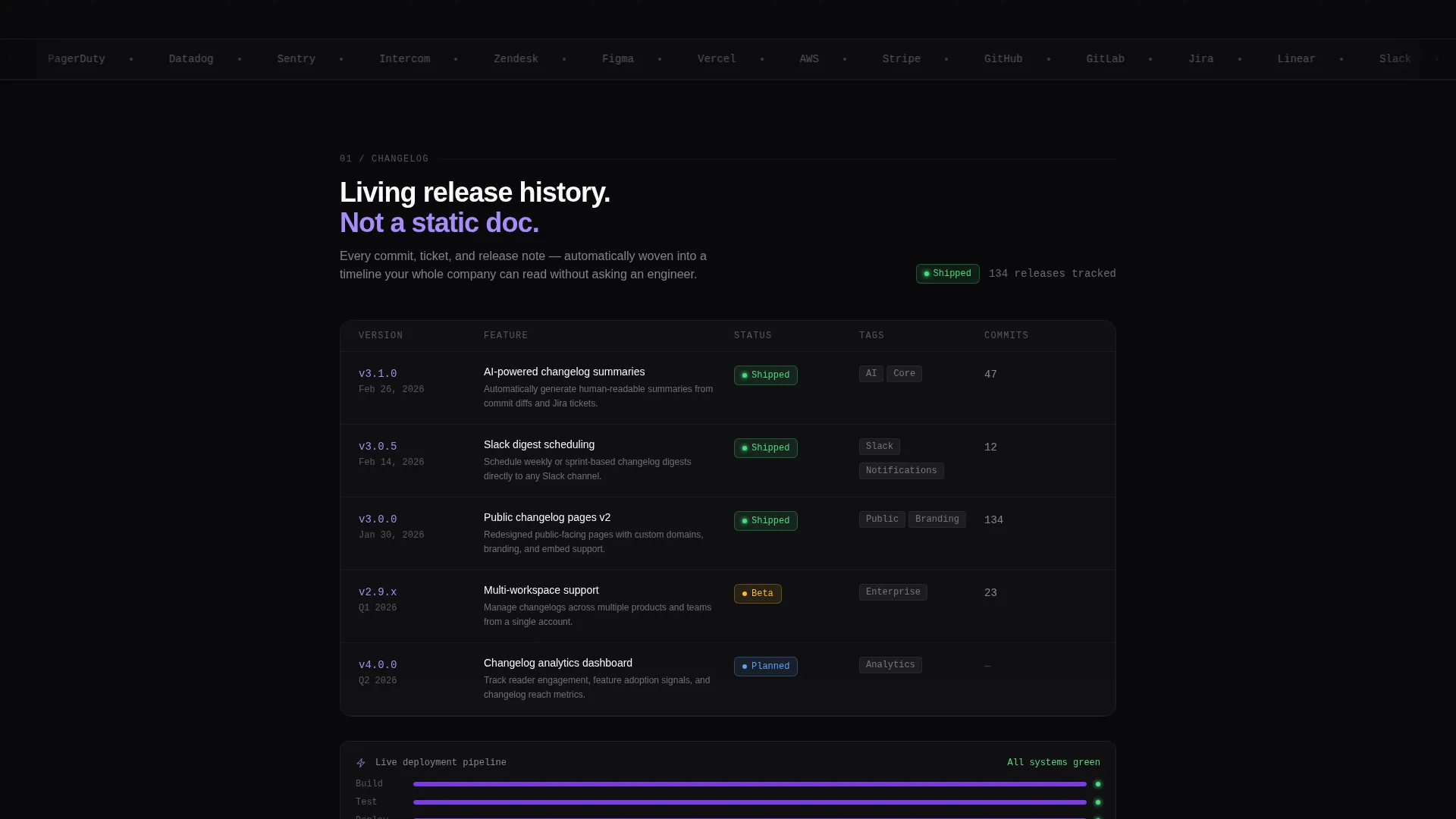Image resolution: width=1456 pixels, height=819 pixels.
Task: Click the COMMITS column header
Action: point(1006,335)
